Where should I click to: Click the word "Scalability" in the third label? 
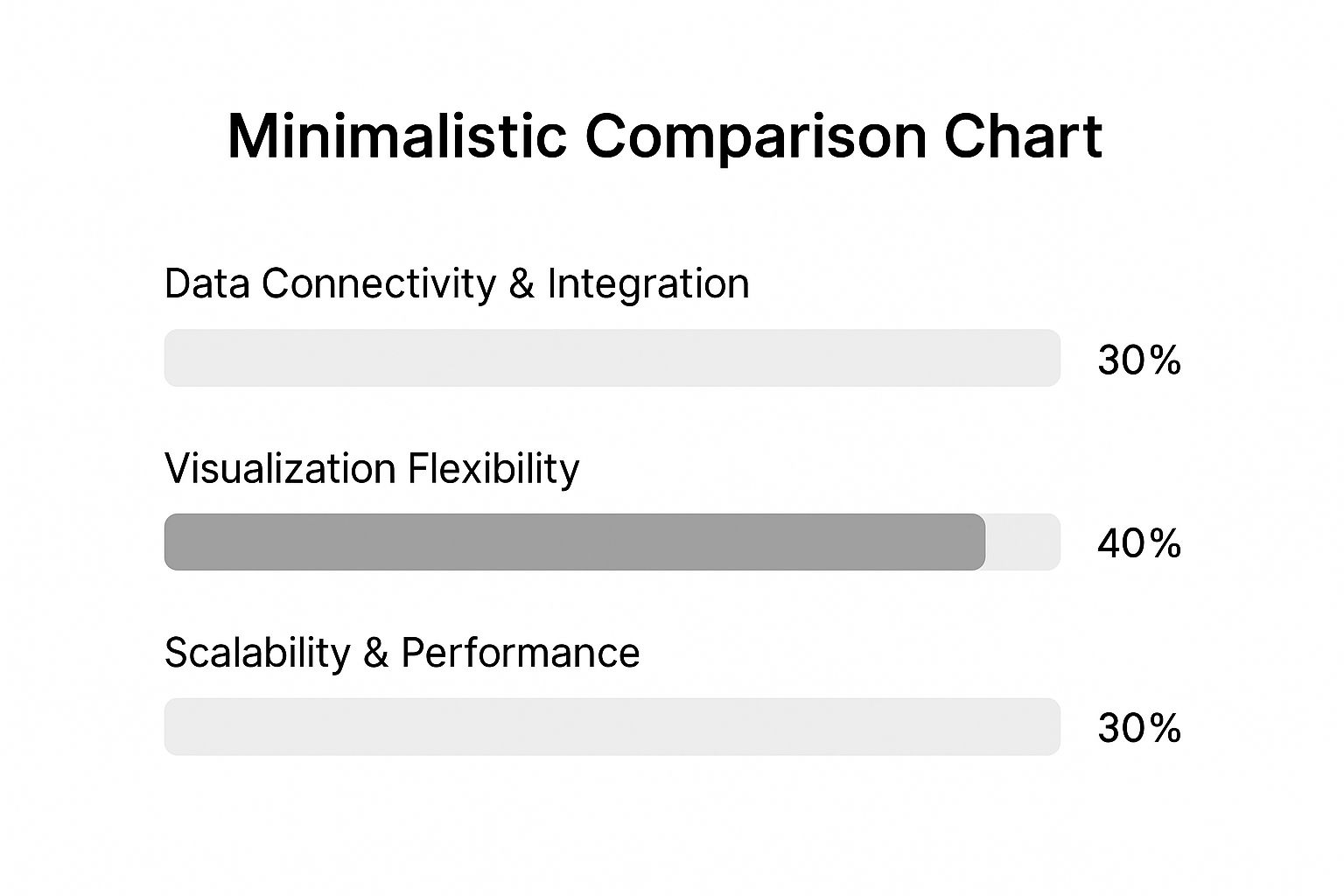coord(257,653)
